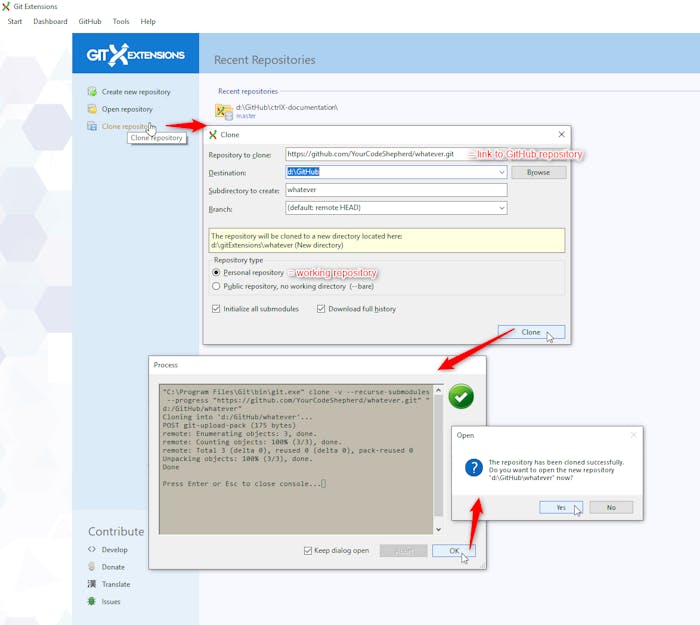
Task: Toggle Keep dialog open checkbox
Action: 308,550
